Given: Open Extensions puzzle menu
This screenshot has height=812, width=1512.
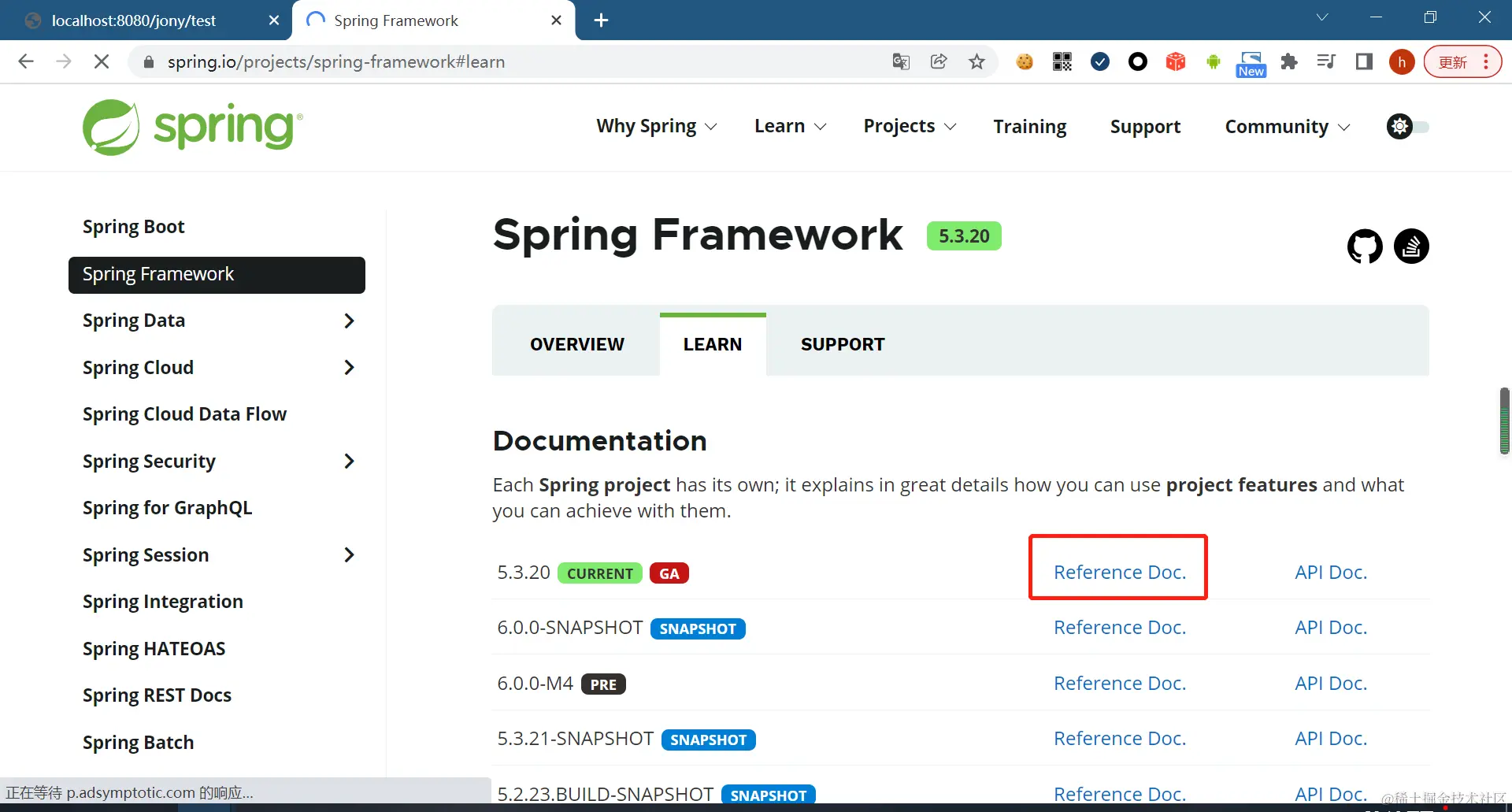Looking at the screenshot, I should coord(1289,61).
